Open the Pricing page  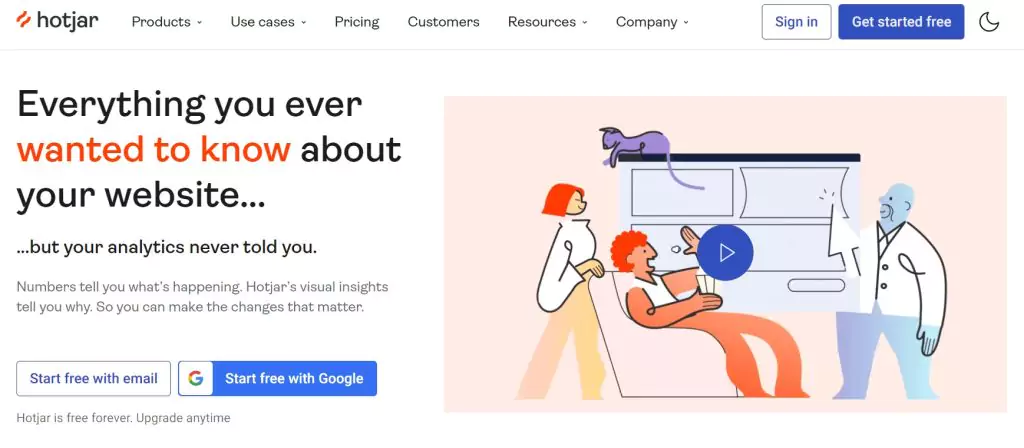coord(357,22)
